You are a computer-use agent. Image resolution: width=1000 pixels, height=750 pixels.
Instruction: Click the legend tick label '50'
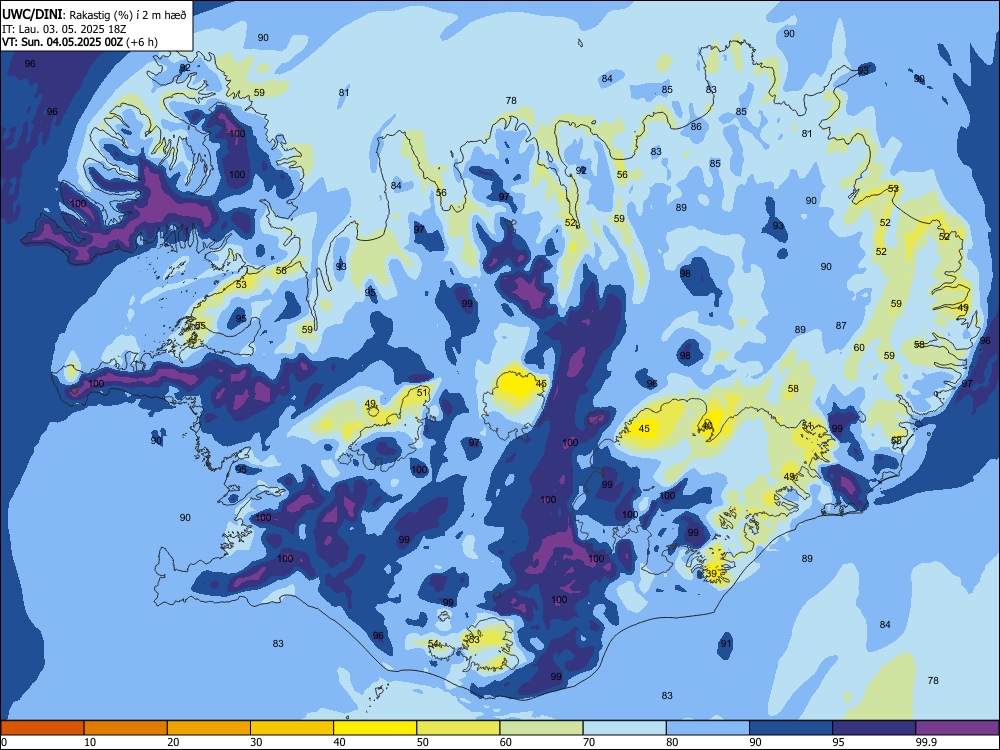423,742
